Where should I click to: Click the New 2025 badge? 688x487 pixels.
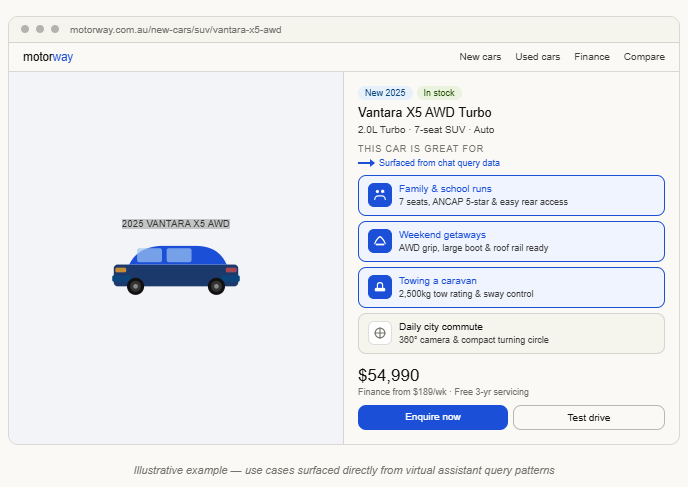385,93
